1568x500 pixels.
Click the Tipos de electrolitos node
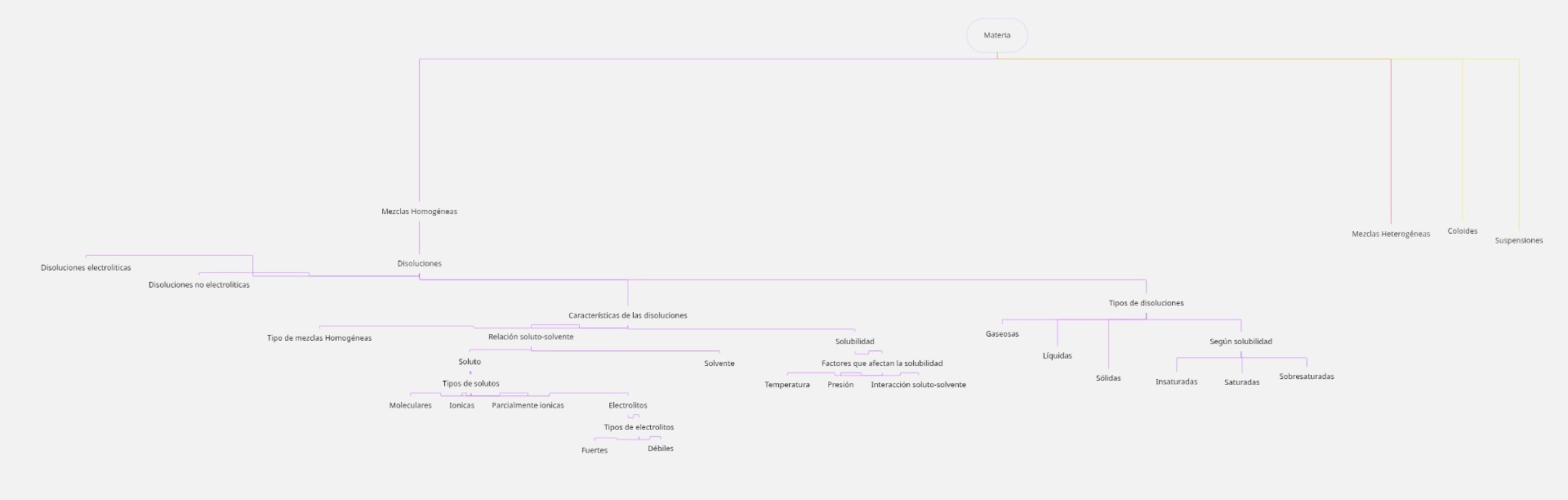click(639, 427)
